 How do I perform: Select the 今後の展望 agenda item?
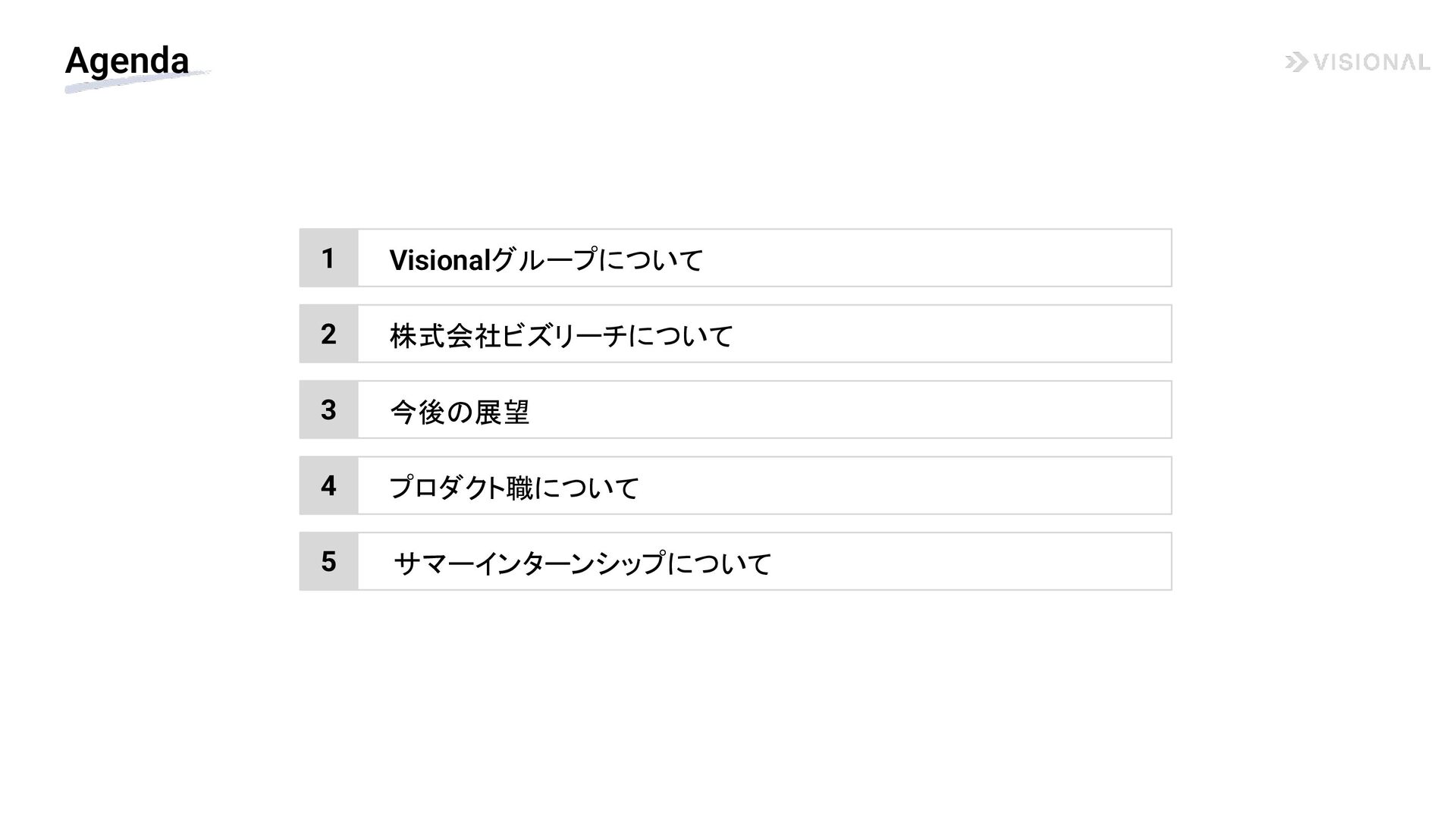[x=460, y=412]
